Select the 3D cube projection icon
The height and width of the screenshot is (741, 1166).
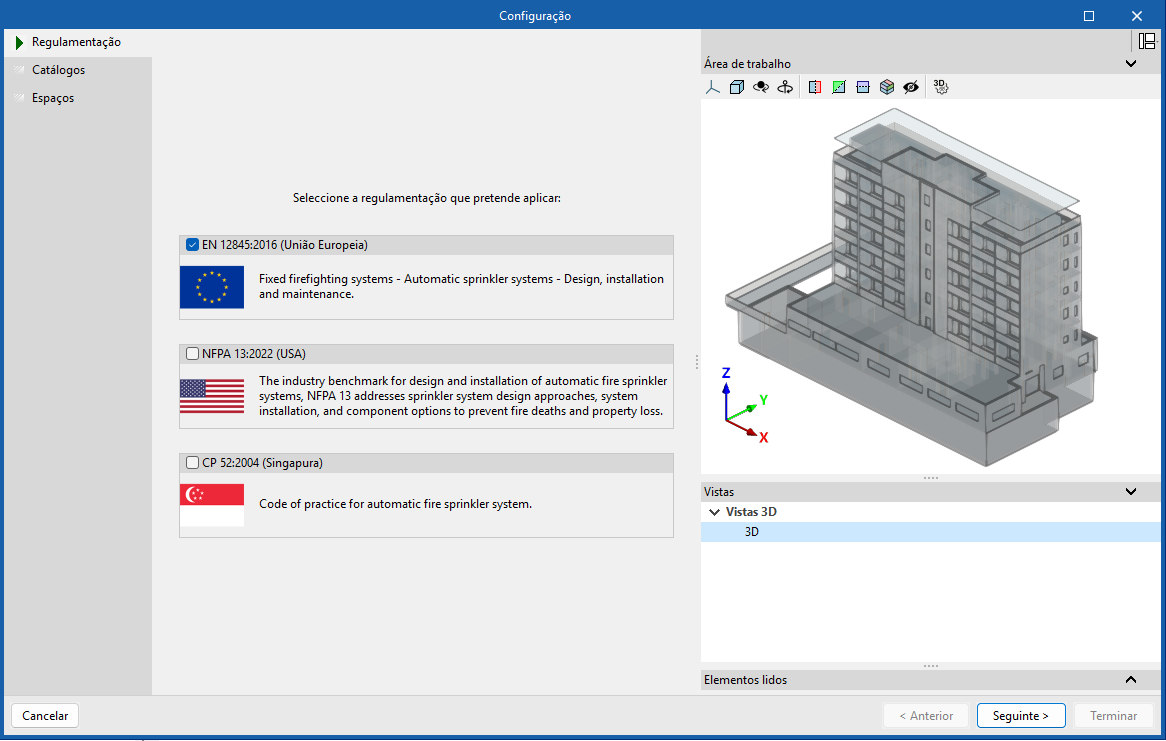(x=737, y=87)
